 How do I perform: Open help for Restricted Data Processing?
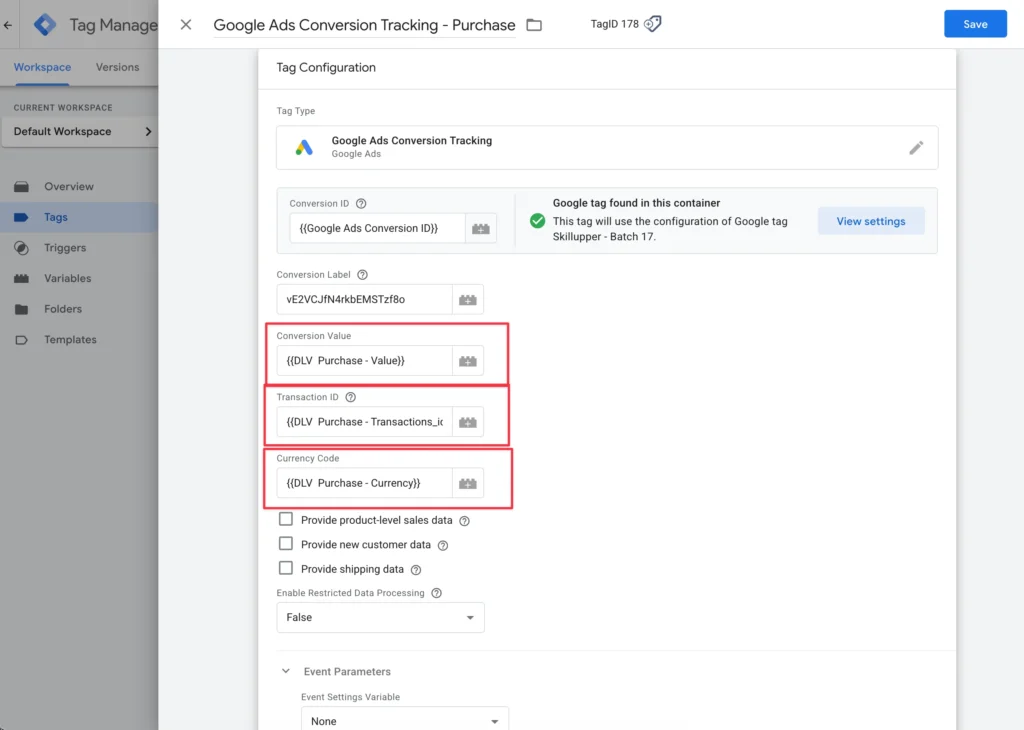click(x=437, y=593)
